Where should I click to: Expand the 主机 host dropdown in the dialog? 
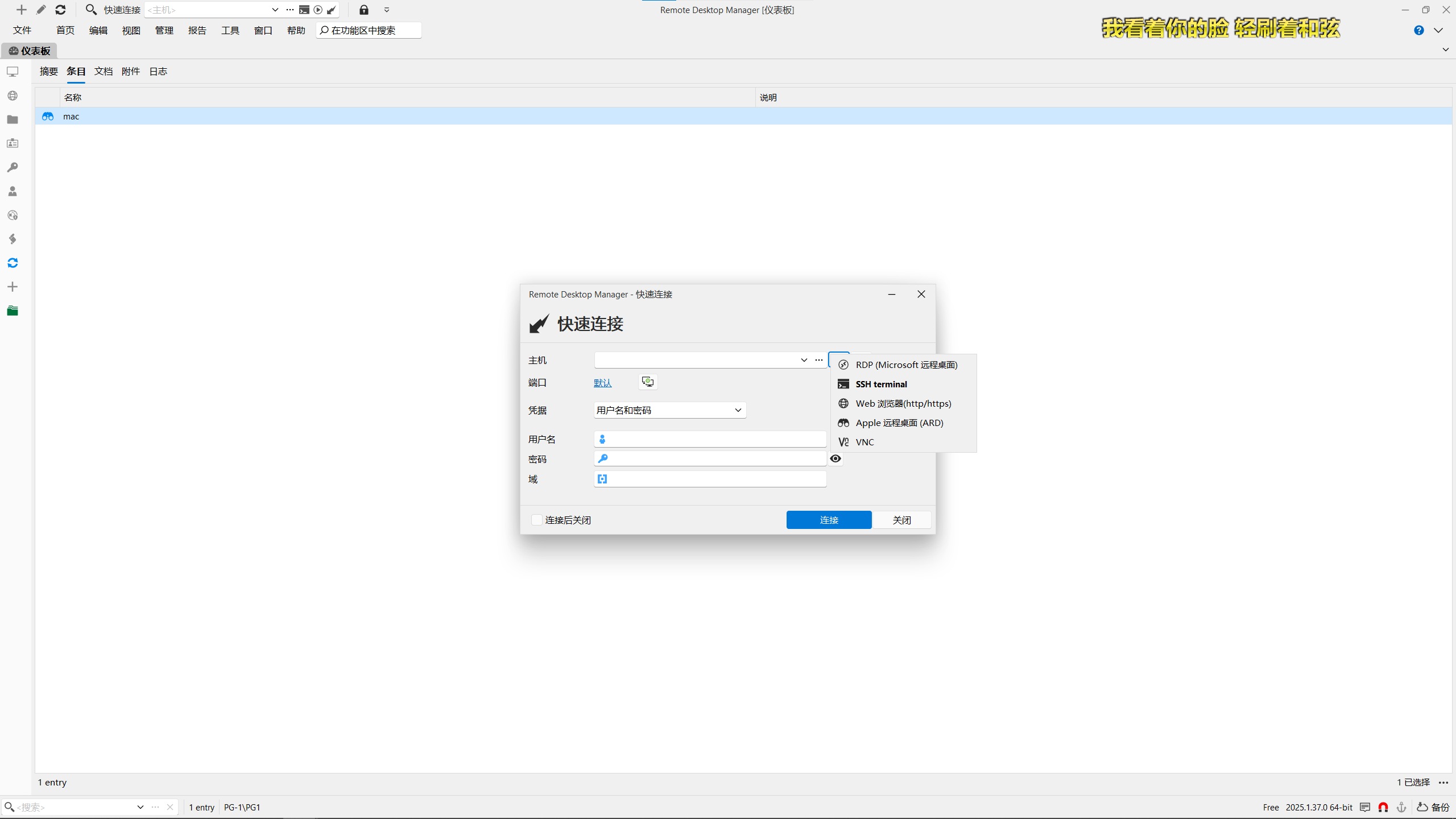point(804,360)
